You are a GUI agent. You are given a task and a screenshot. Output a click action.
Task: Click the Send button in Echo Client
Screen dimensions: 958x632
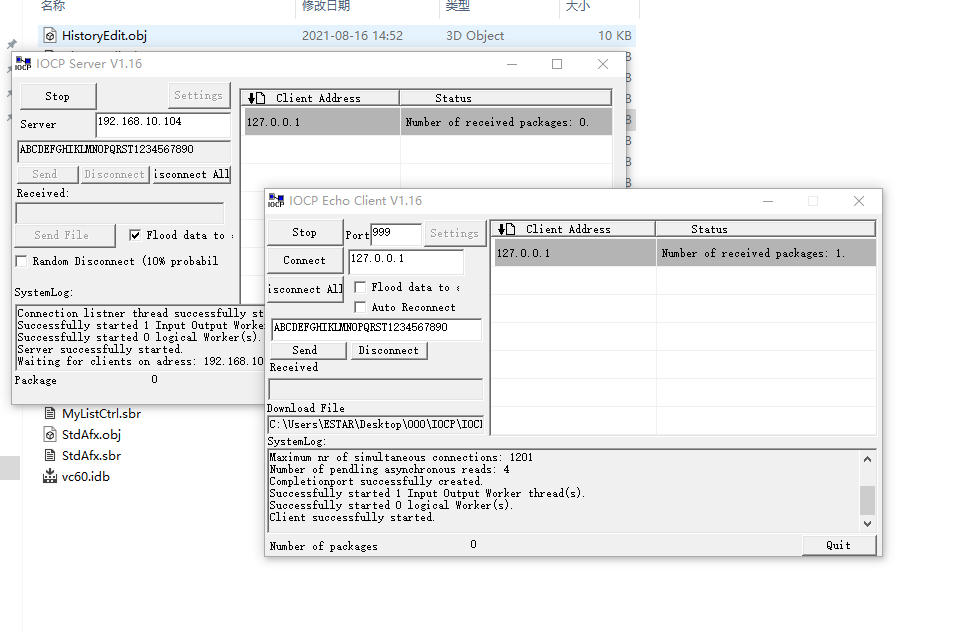pos(308,350)
